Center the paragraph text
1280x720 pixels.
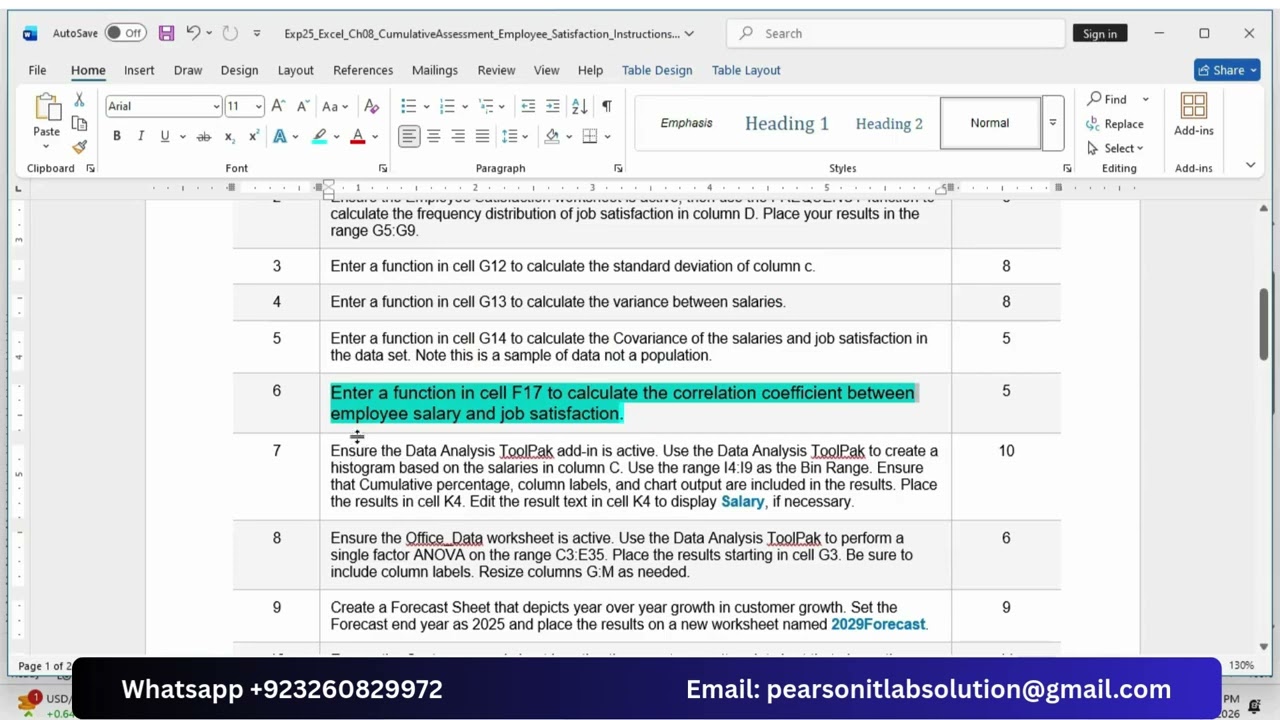434,136
